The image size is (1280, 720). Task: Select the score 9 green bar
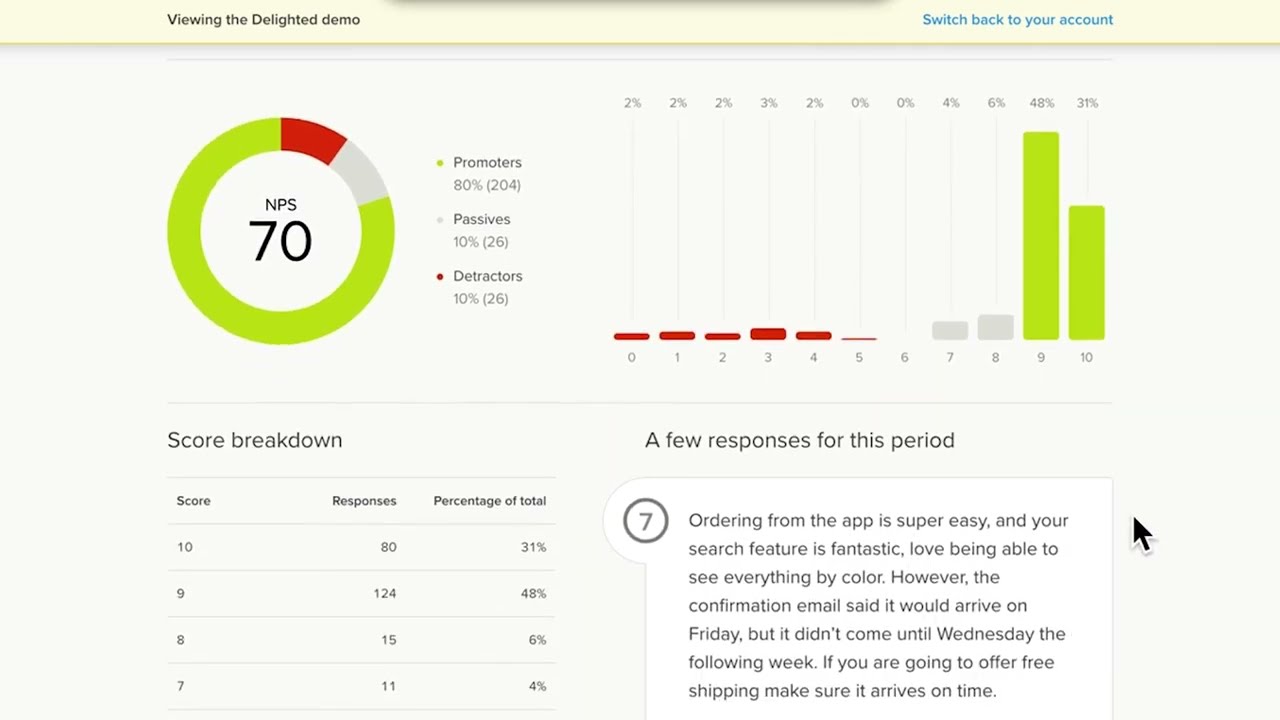1040,236
